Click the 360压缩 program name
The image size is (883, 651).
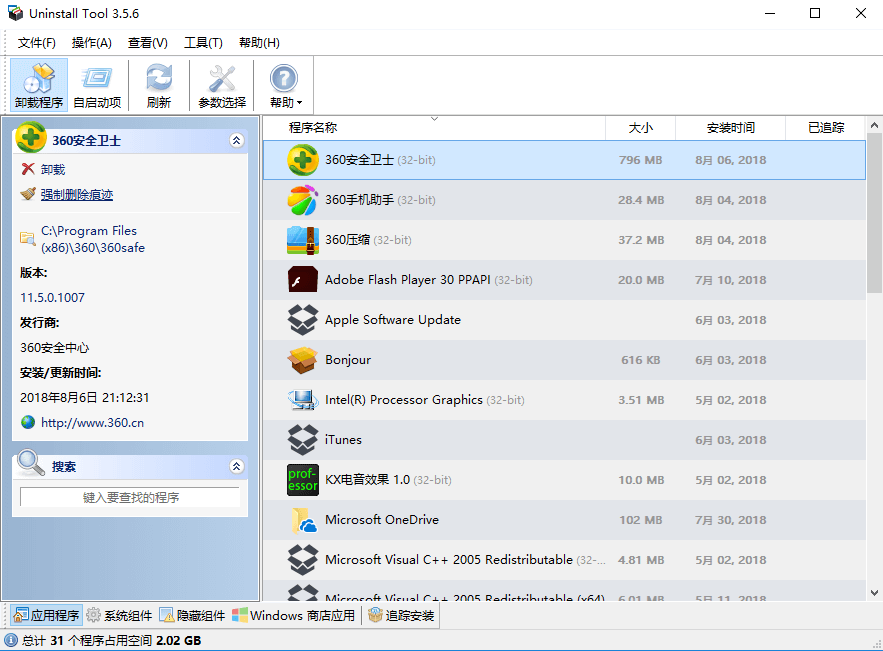(347, 240)
